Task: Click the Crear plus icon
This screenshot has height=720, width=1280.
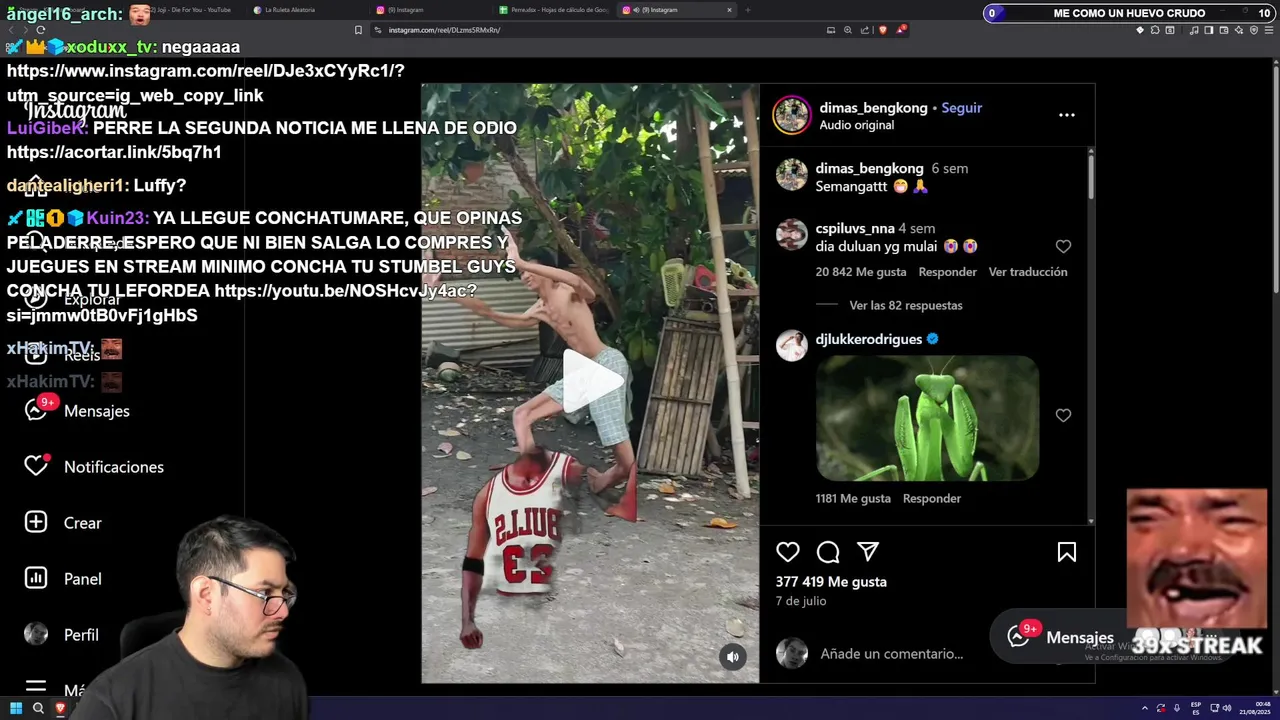Action: pos(36,522)
